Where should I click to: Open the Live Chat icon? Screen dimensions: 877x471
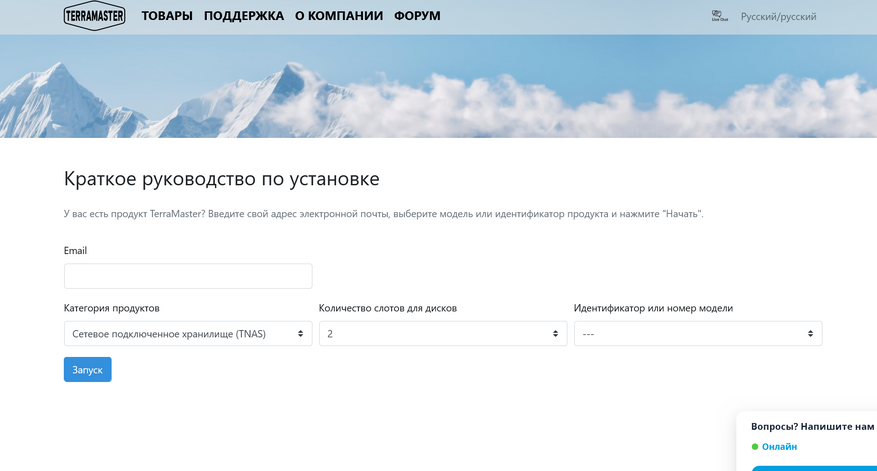coord(719,16)
